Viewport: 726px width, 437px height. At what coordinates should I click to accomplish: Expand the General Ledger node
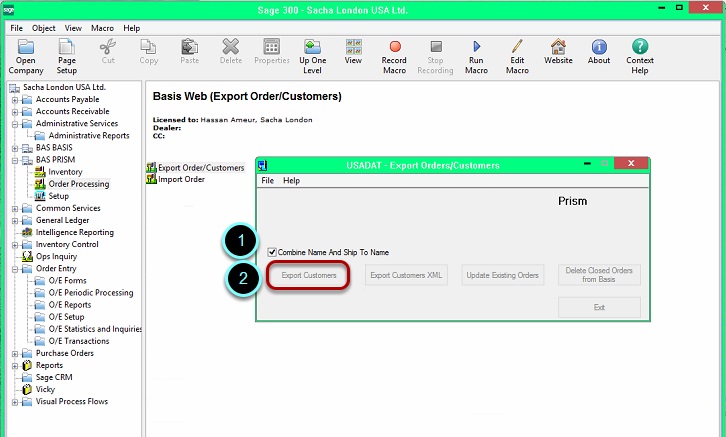15,220
